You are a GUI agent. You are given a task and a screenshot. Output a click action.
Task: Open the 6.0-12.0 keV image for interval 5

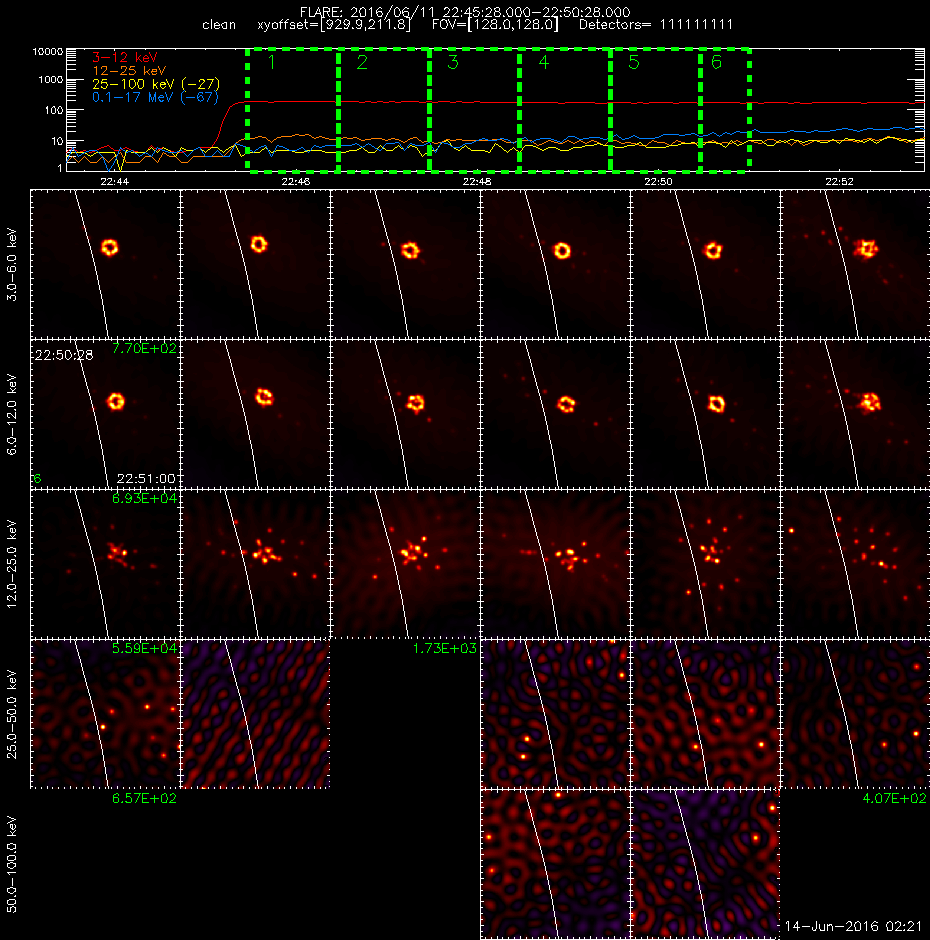click(705, 414)
